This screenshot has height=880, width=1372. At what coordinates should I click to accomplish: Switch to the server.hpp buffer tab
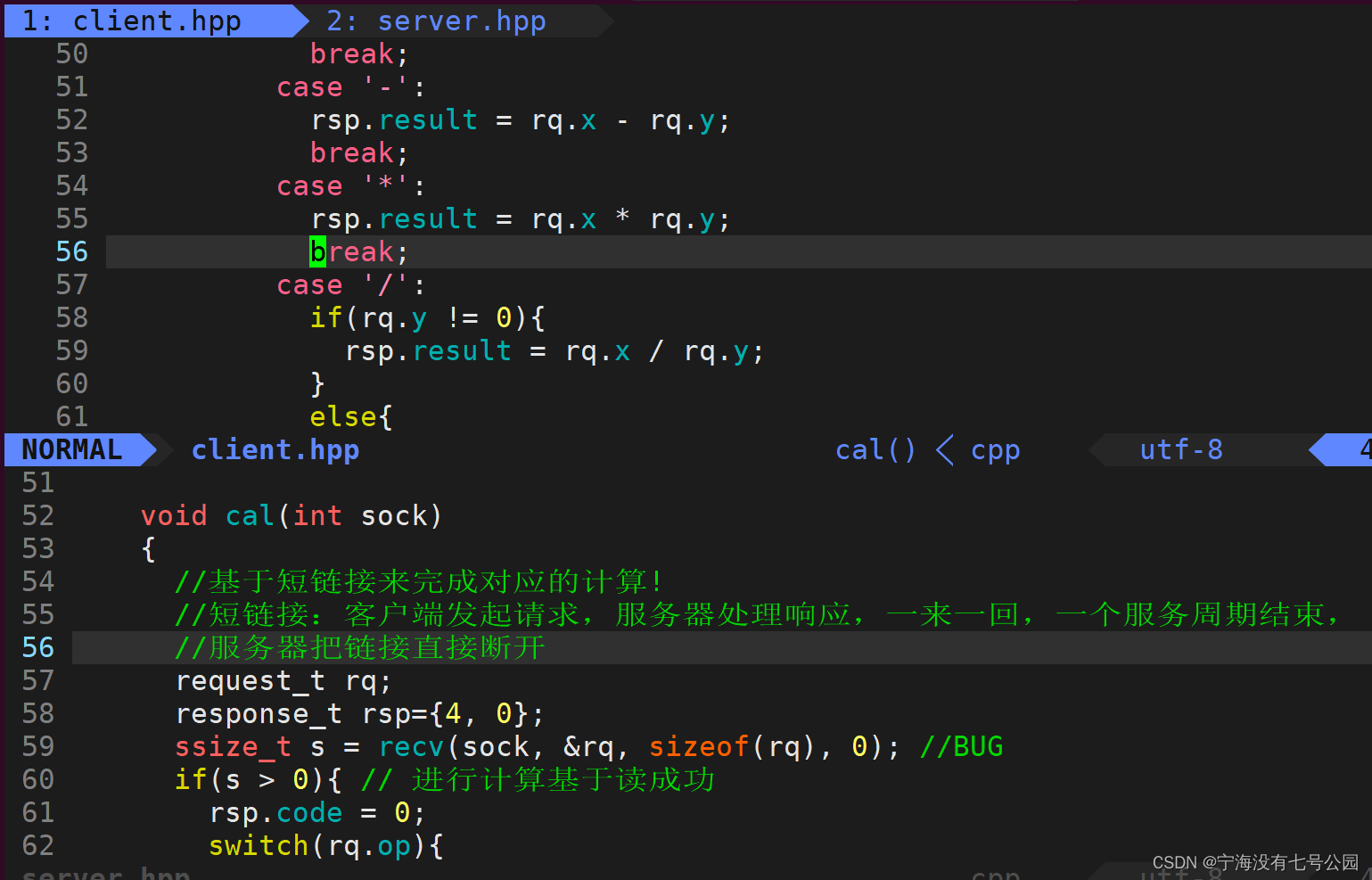point(436,21)
